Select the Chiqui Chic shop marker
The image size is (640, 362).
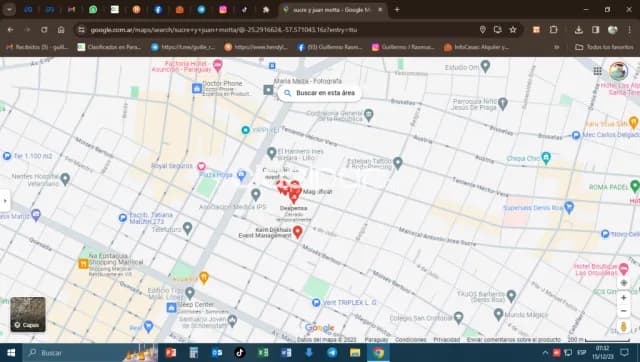click(546, 157)
